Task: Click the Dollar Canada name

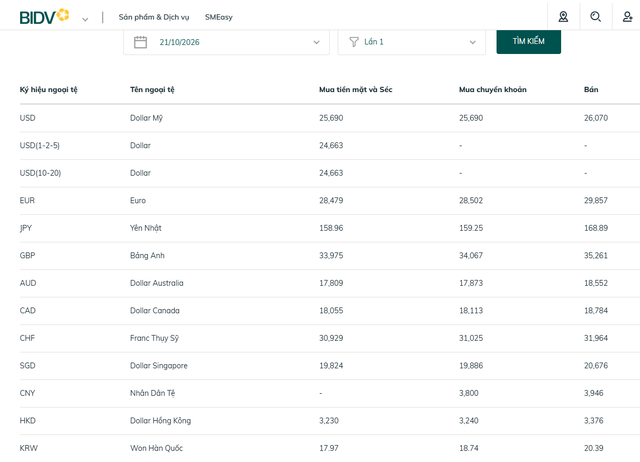Action: (155, 311)
